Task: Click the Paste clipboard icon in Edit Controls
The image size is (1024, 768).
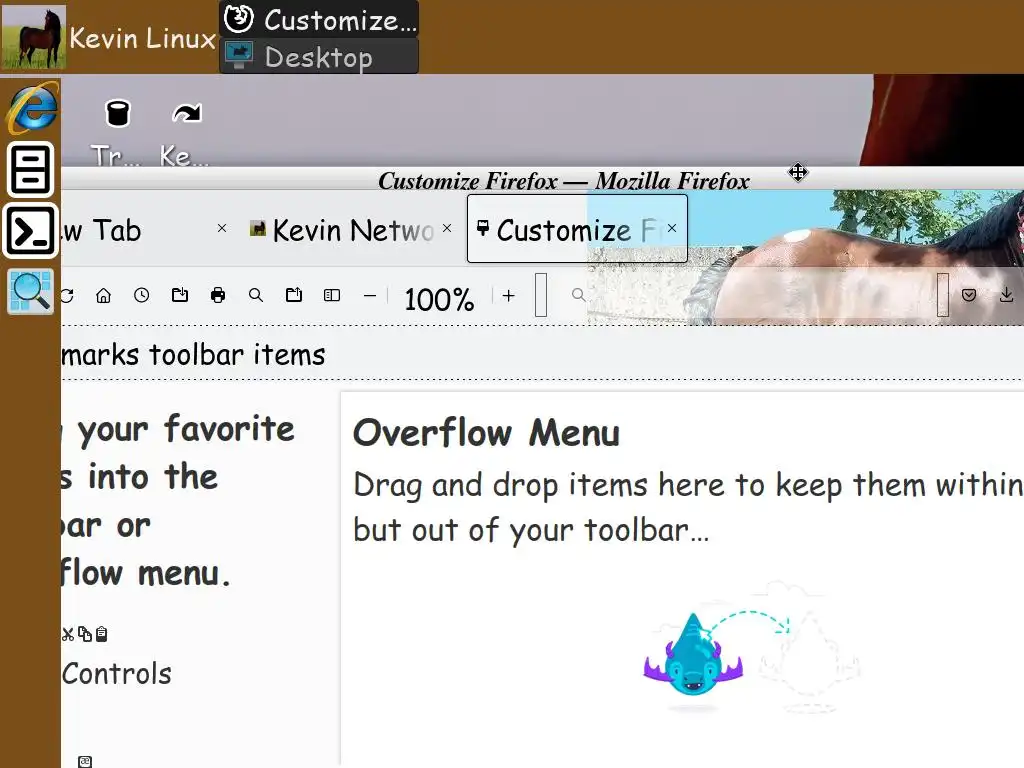Action: coord(101,634)
